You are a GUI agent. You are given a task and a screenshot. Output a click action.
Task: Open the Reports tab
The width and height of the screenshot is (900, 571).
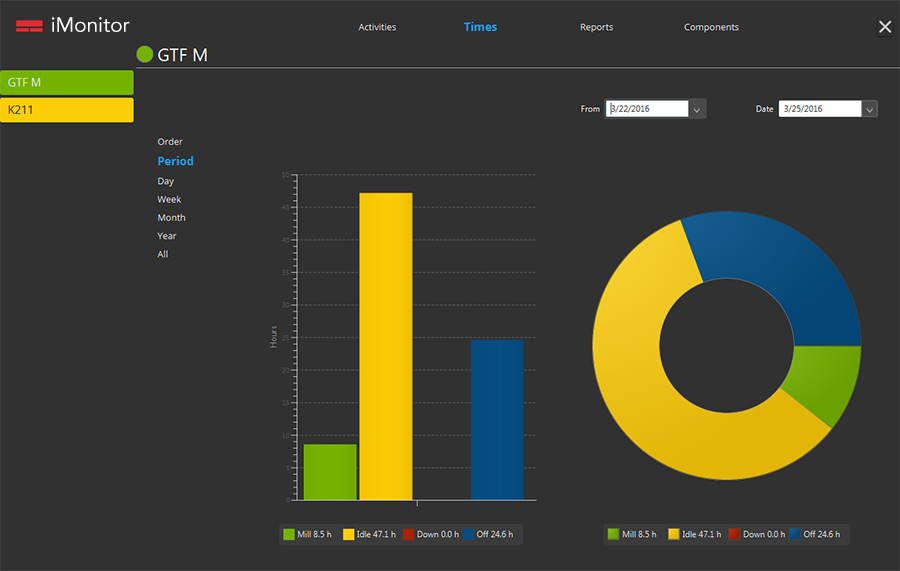[x=596, y=27]
